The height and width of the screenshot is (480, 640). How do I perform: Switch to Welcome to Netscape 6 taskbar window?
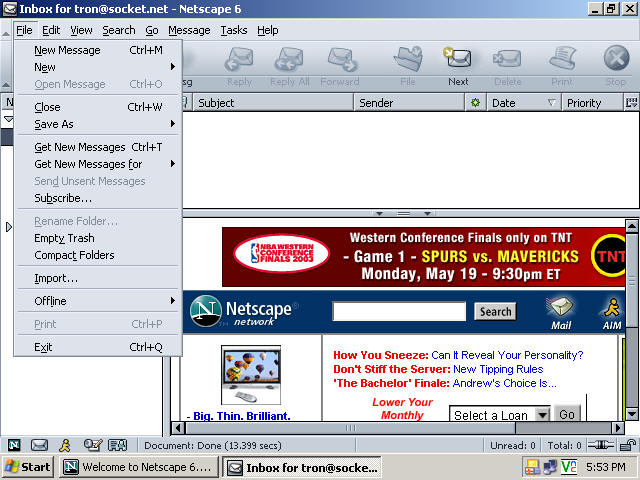(x=138, y=467)
